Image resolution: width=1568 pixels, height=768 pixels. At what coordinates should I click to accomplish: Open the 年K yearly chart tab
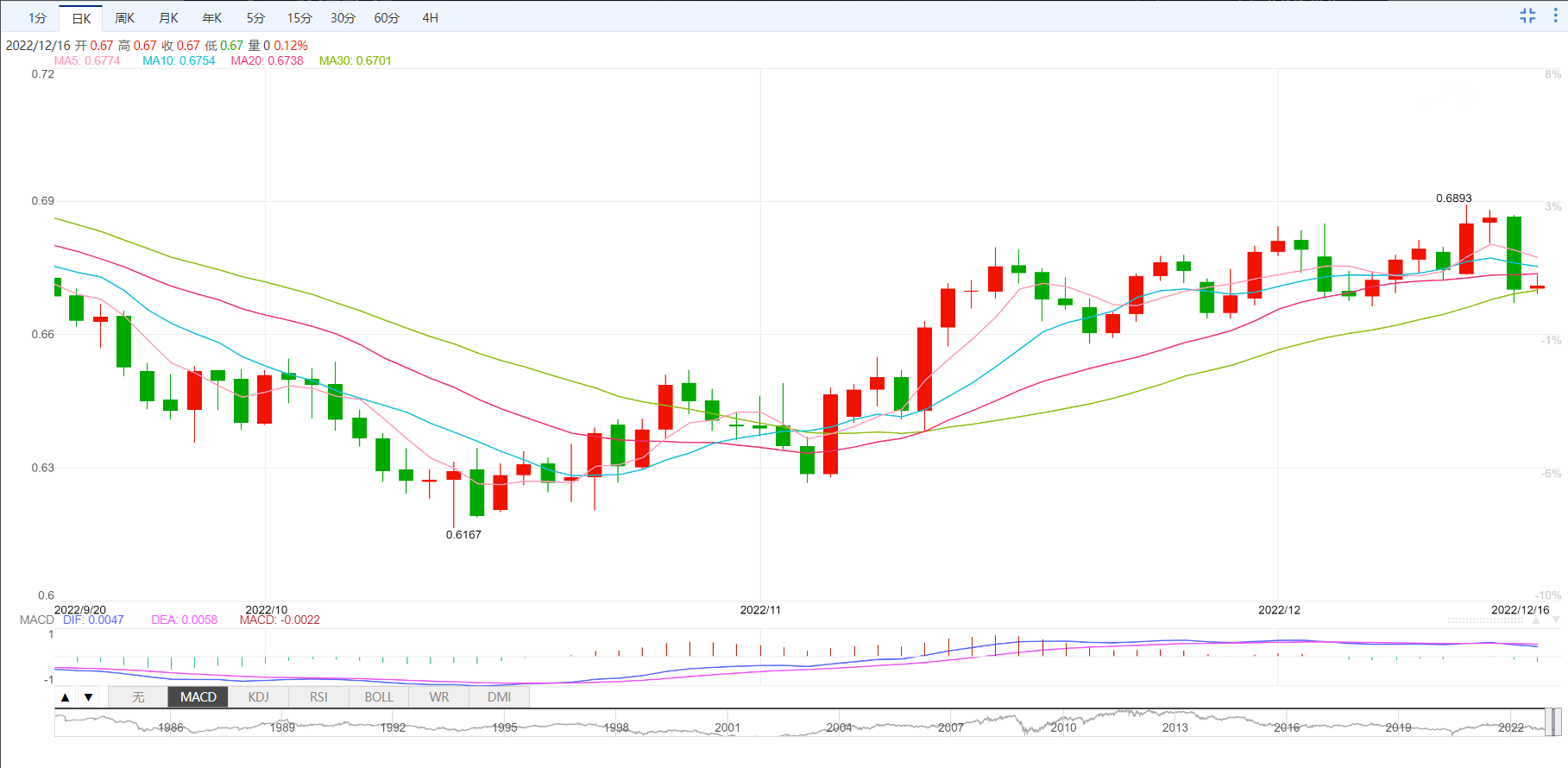coord(212,18)
